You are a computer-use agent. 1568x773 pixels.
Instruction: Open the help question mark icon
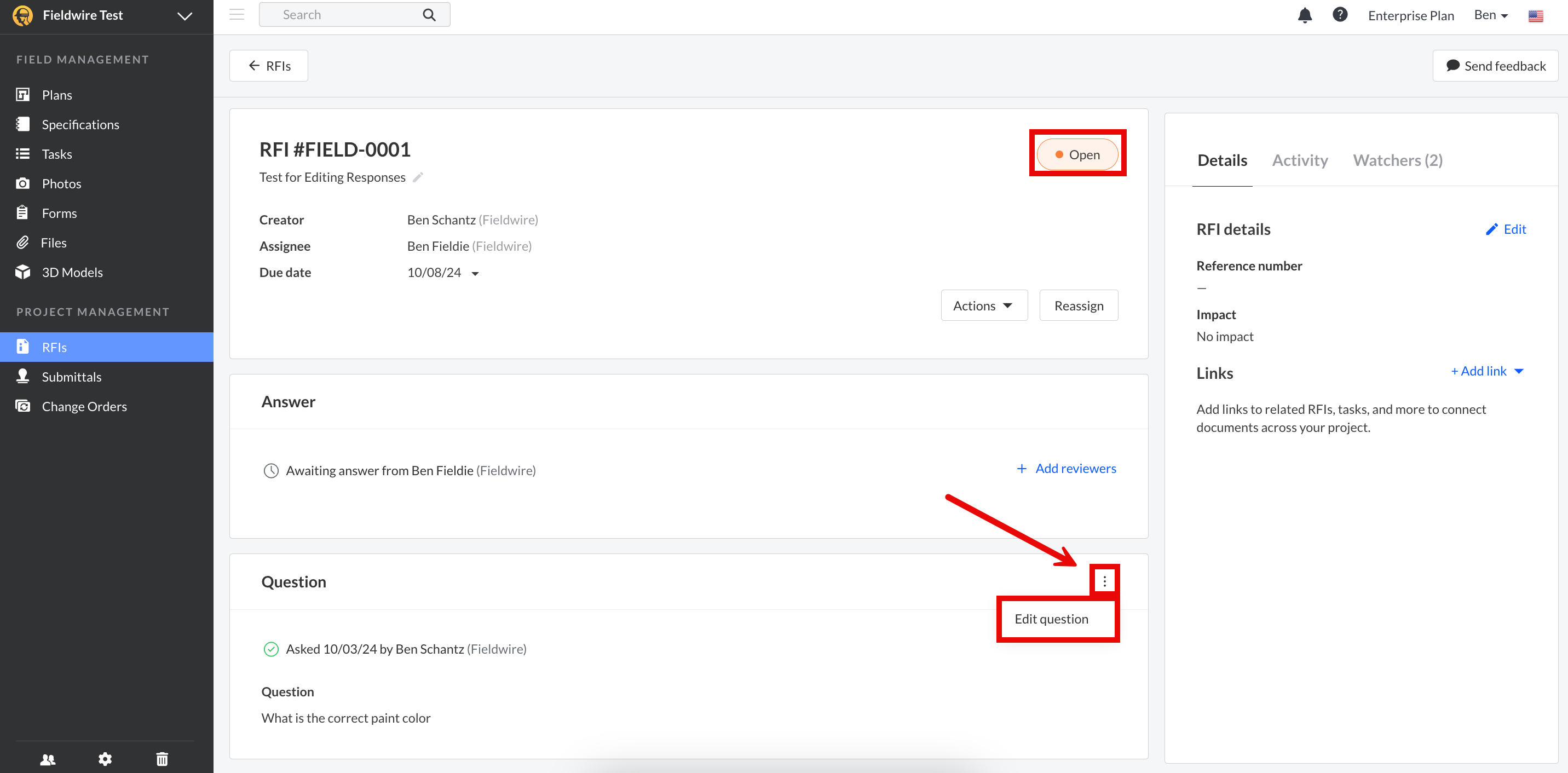[x=1339, y=15]
